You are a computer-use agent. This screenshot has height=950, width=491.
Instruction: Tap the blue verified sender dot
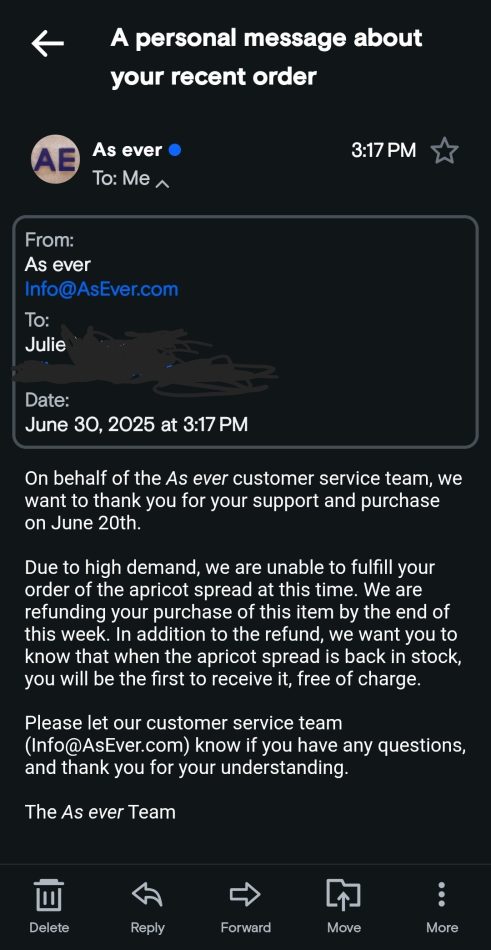point(175,150)
